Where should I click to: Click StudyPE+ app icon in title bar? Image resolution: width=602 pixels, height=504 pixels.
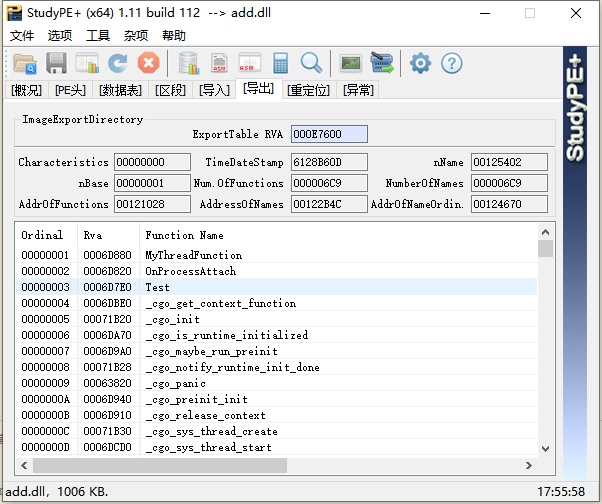14,13
